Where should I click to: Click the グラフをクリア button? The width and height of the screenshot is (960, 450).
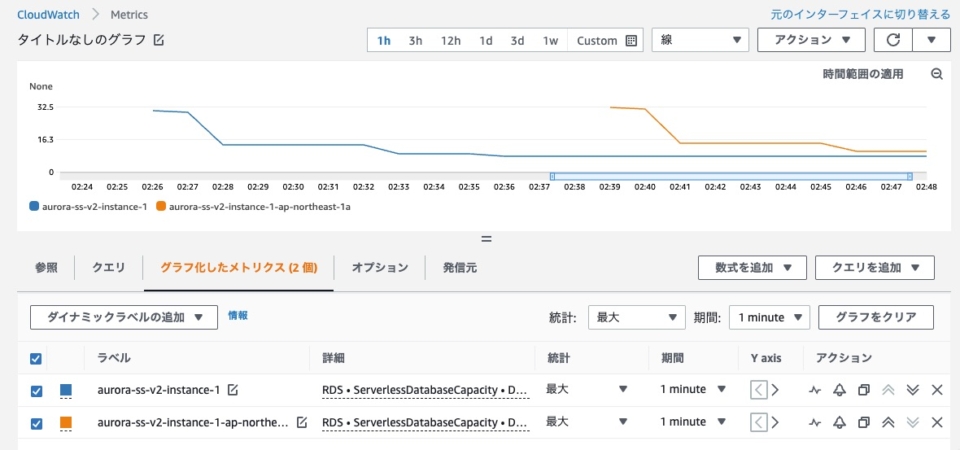(876, 317)
